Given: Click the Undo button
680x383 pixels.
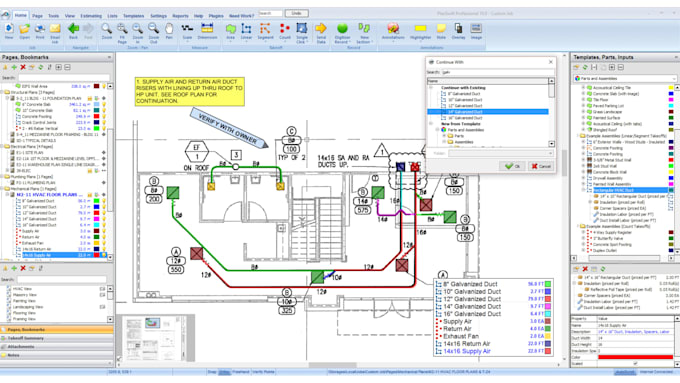Looking at the screenshot, I should 297,13.
